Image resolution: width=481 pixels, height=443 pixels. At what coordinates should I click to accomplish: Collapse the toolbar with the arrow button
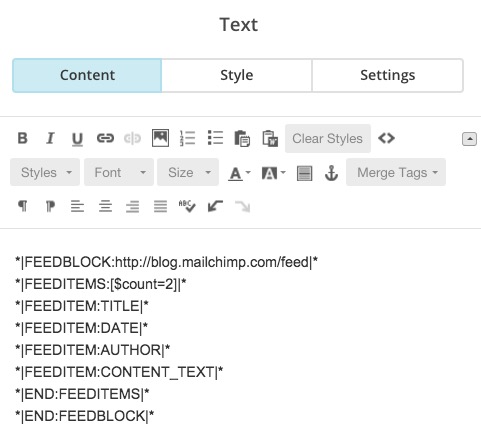(469, 139)
